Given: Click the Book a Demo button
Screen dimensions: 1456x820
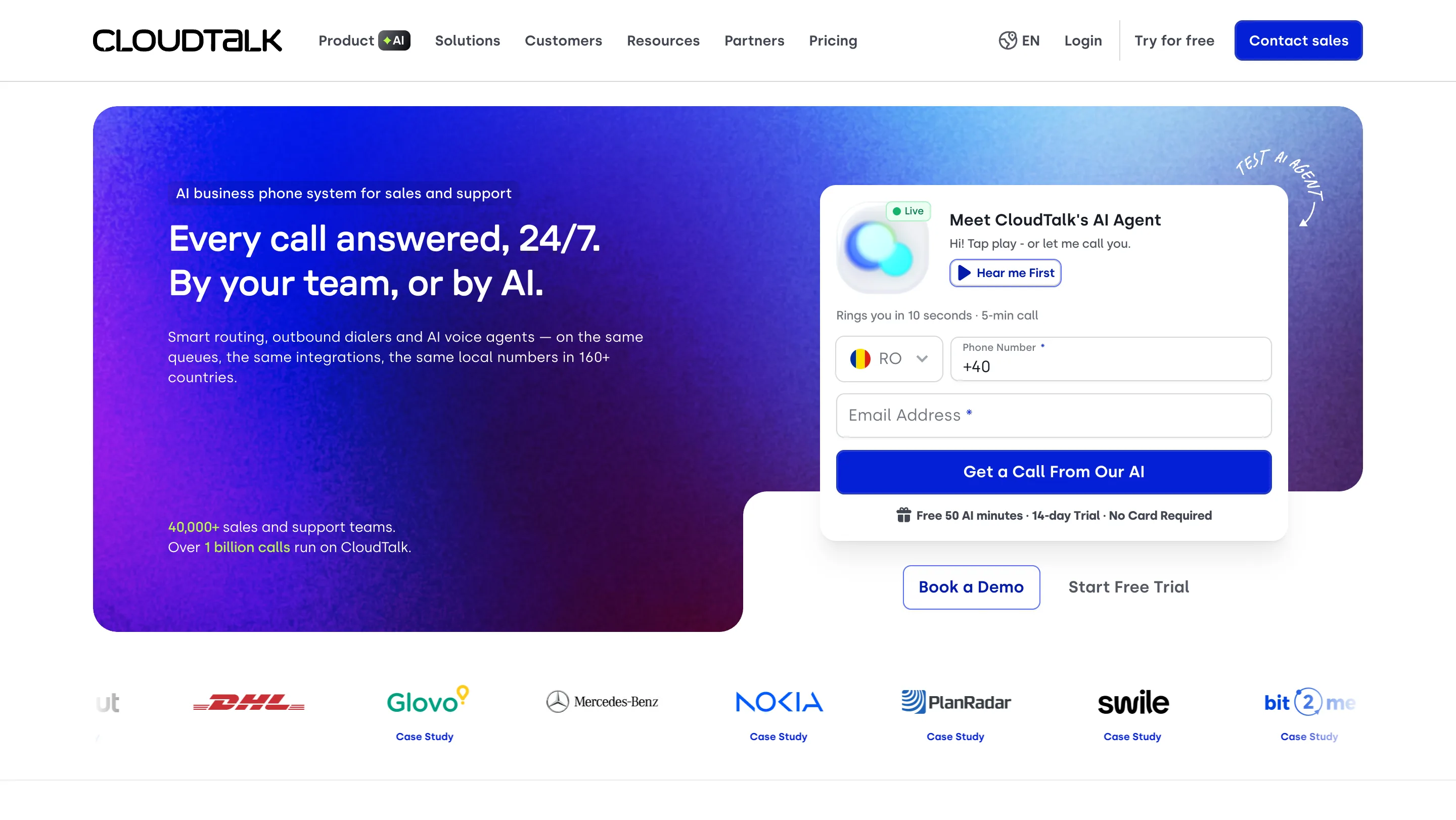Looking at the screenshot, I should (971, 587).
